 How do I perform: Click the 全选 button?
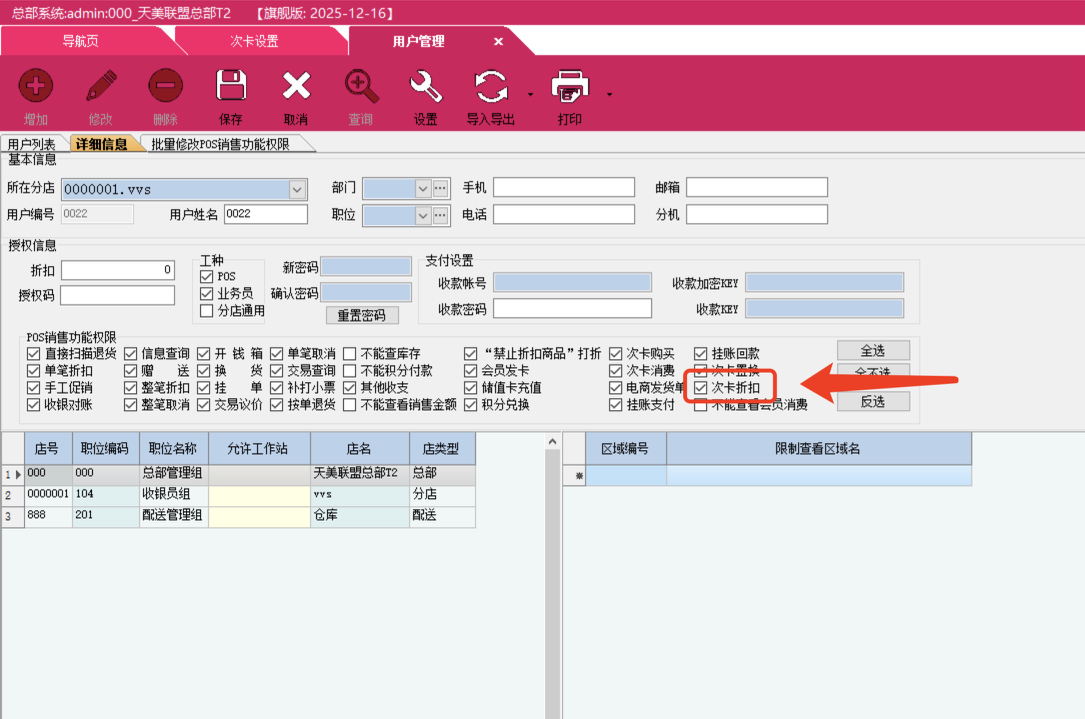[872, 351]
